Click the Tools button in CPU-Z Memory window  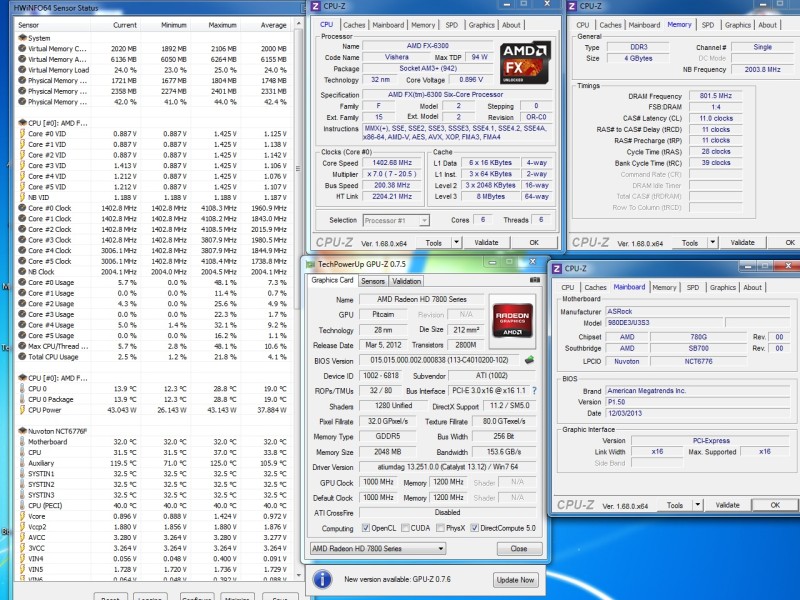coord(689,243)
